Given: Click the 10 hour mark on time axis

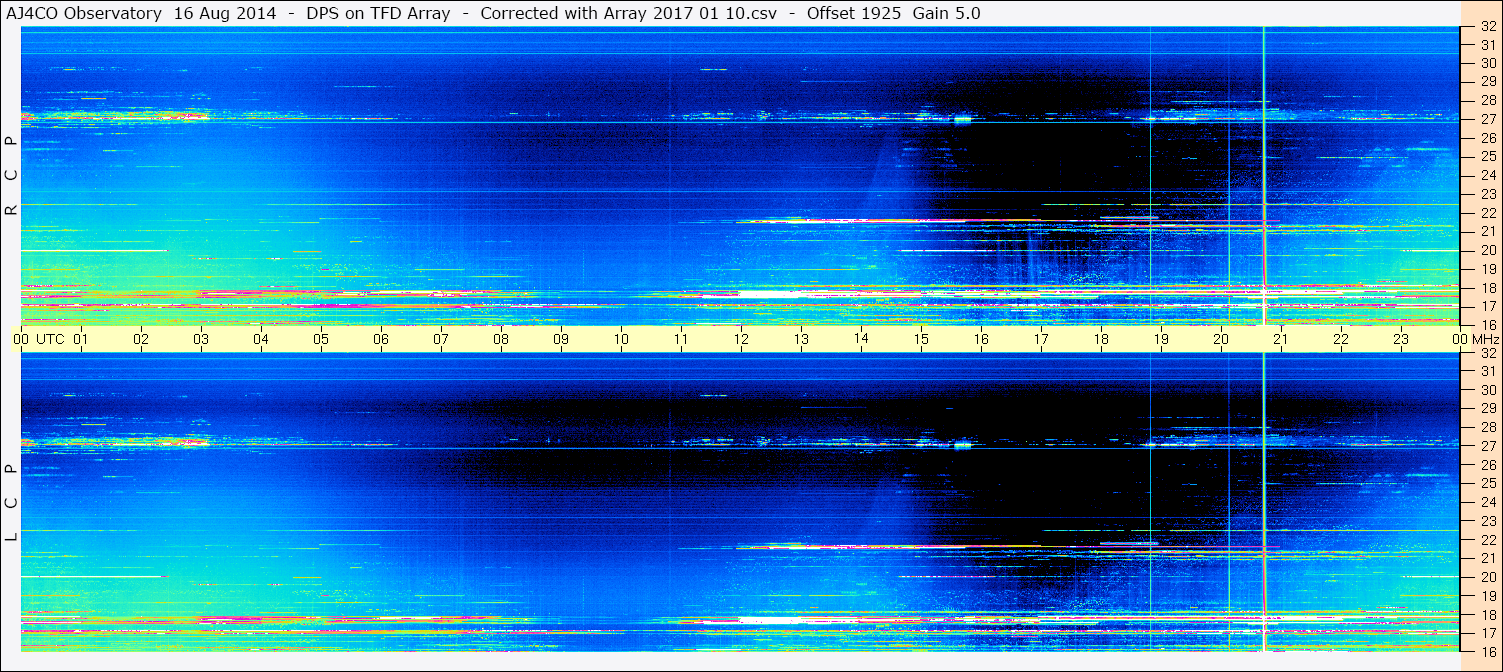Looking at the screenshot, I should coord(621,339).
